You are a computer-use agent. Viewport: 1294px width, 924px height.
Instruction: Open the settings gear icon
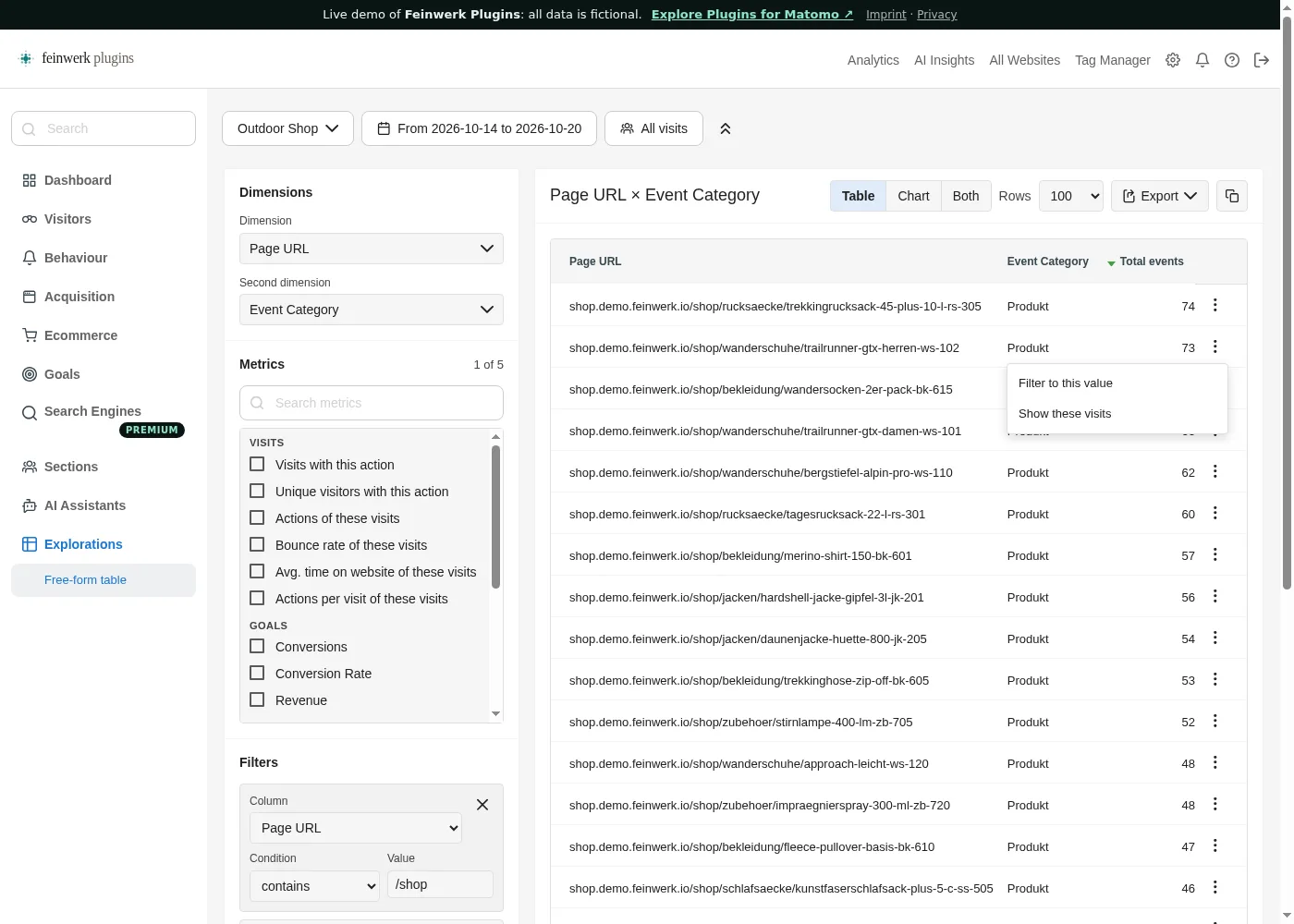coord(1173,60)
